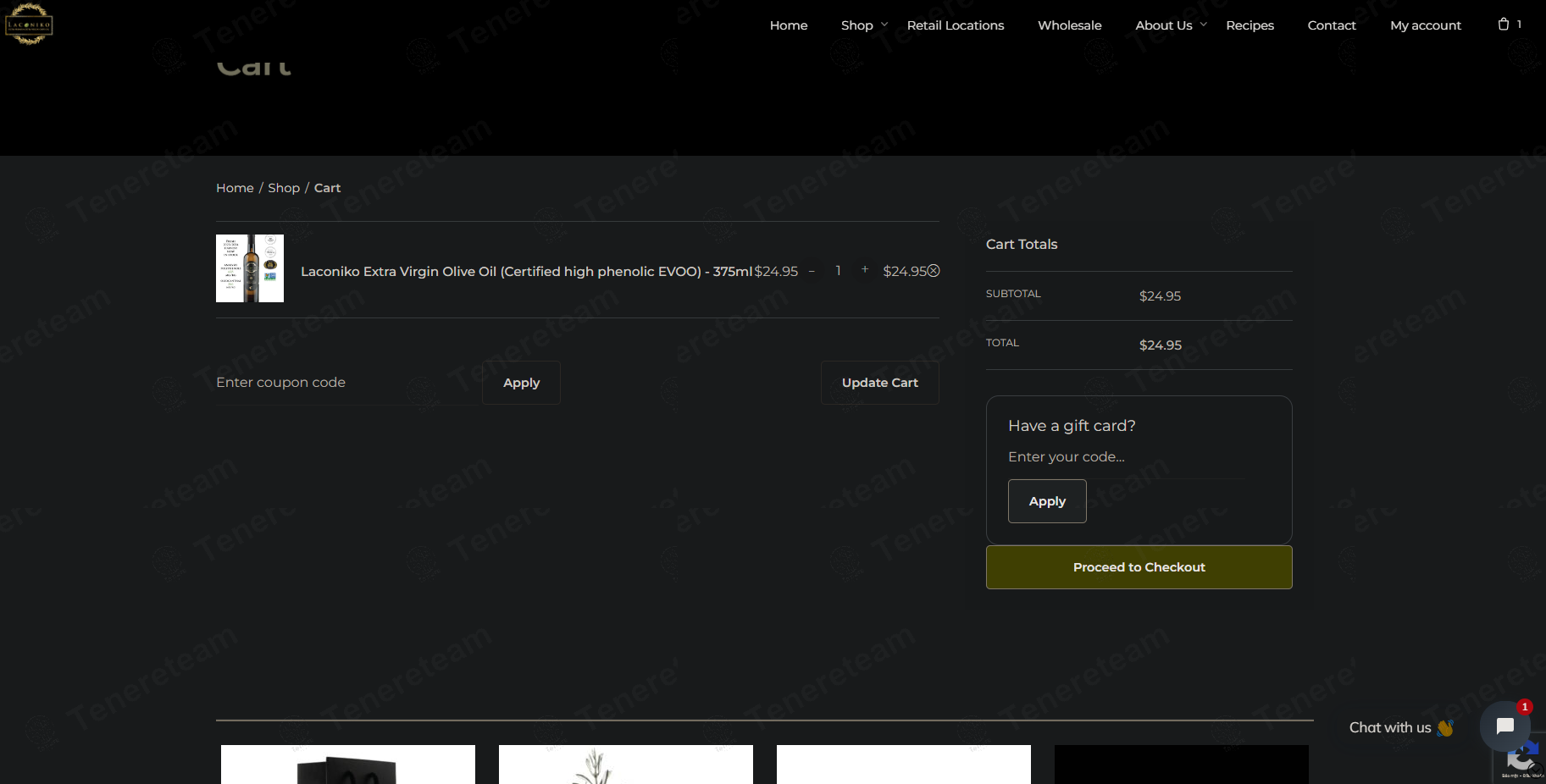Go to the Wholesale page
The image size is (1546, 784).
[x=1070, y=25]
